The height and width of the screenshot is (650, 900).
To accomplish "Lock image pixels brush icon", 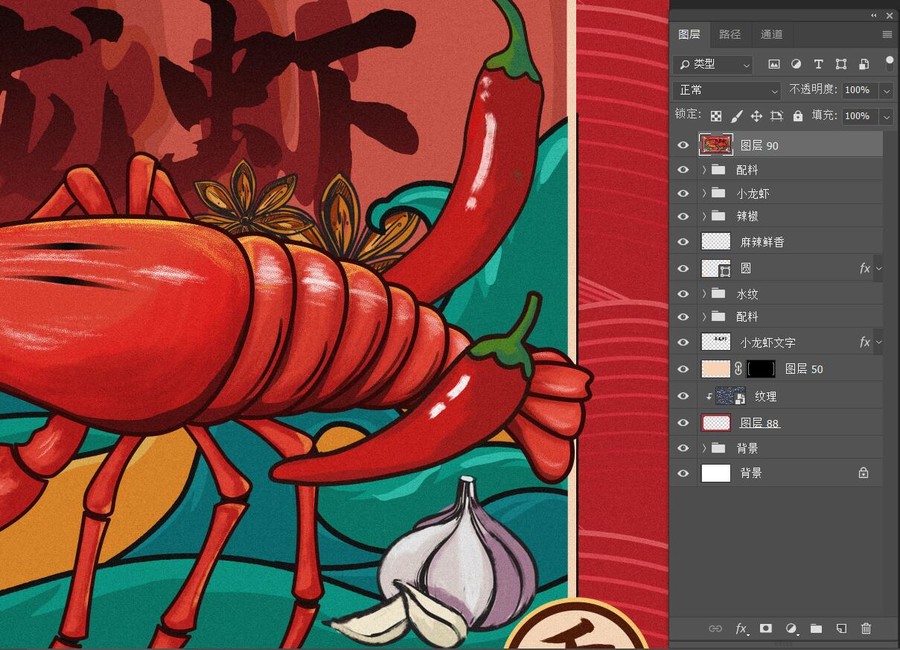I will pyautogui.click(x=736, y=117).
